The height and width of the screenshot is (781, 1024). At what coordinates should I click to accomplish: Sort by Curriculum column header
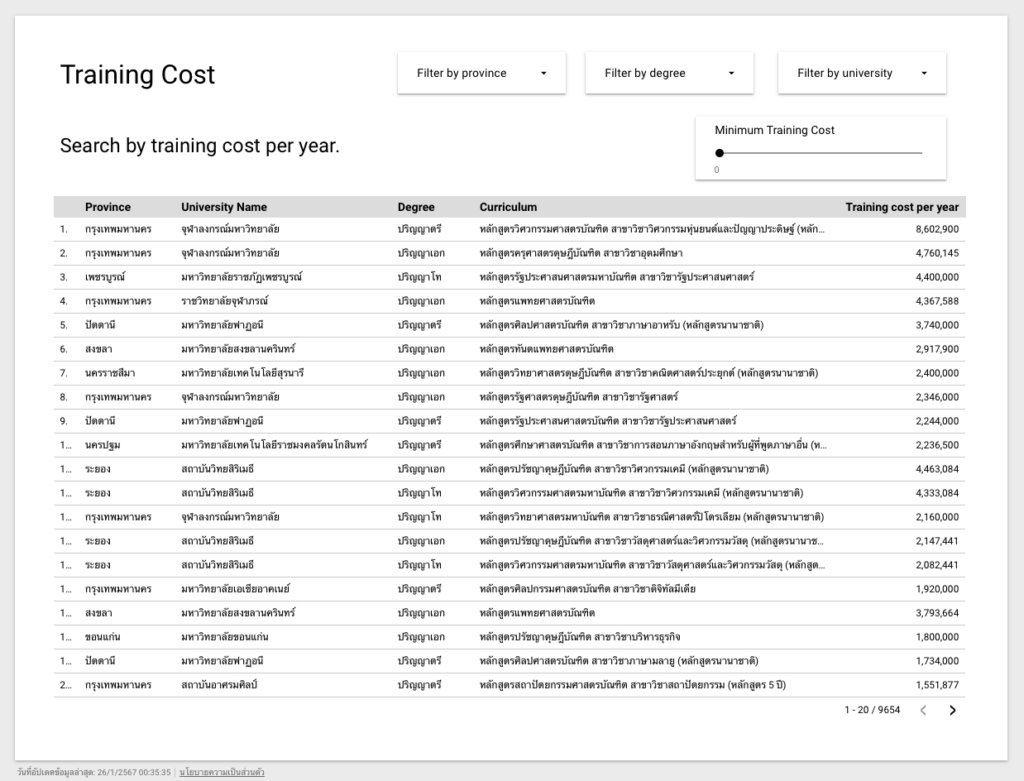click(508, 207)
